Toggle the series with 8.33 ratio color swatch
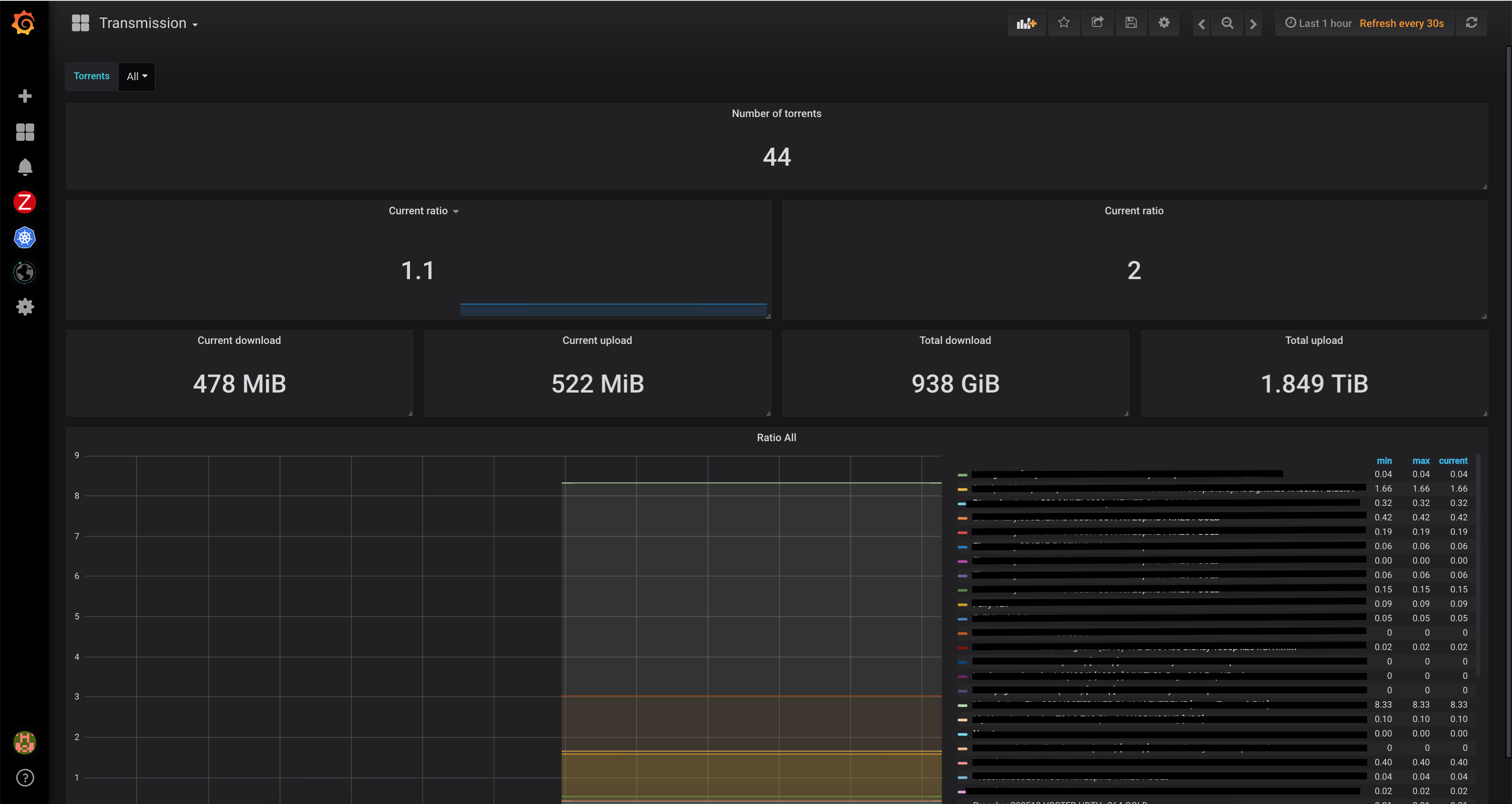 coord(962,705)
